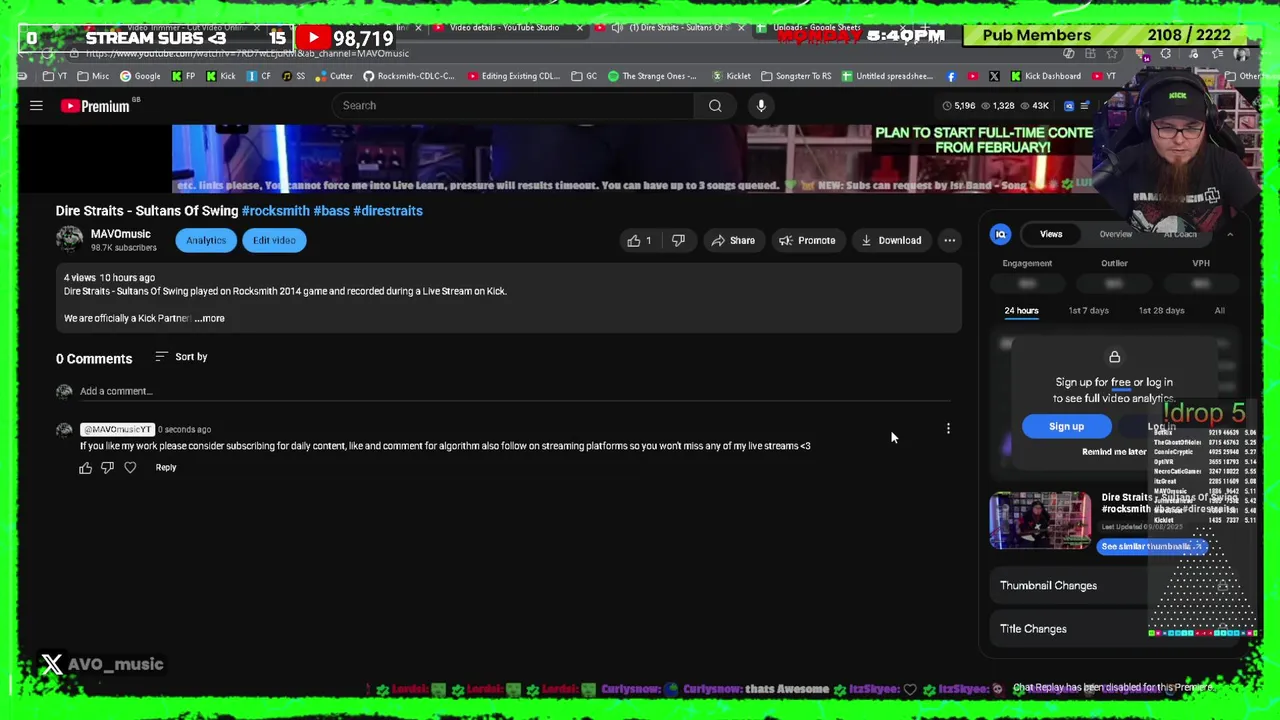Screen dimensions: 1280x720
Task: Open the comment options three-dot menu
Action: (x=948, y=429)
